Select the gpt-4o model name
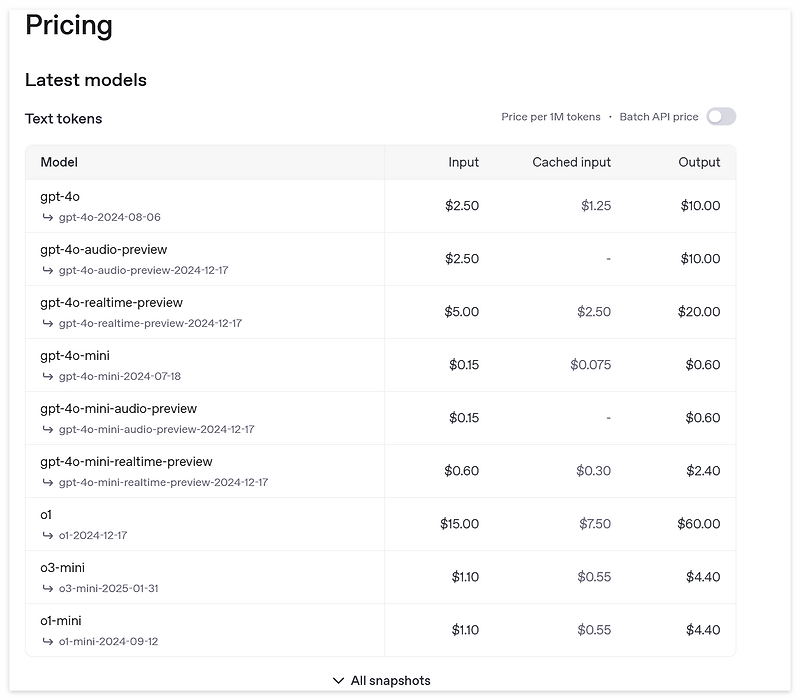The image size is (800, 700). click(x=60, y=197)
